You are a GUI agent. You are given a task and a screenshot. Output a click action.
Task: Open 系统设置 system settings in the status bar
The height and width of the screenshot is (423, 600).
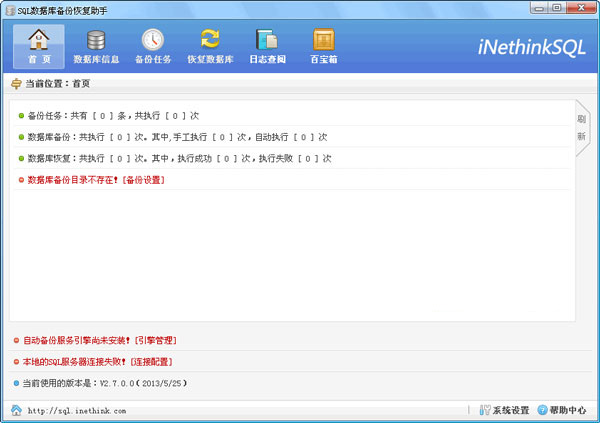pos(504,411)
